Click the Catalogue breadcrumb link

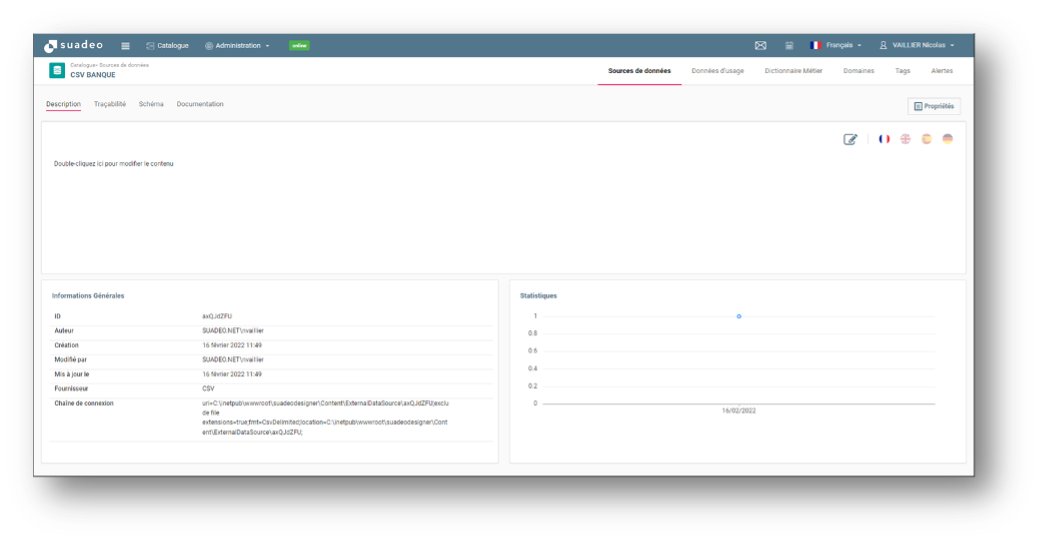click(82, 65)
